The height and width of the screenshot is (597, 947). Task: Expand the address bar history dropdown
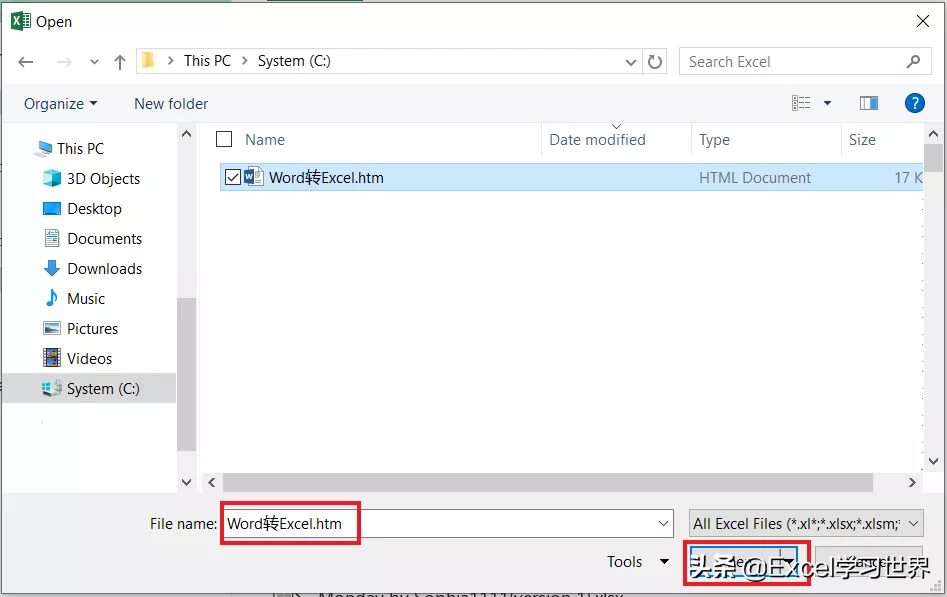(x=631, y=62)
